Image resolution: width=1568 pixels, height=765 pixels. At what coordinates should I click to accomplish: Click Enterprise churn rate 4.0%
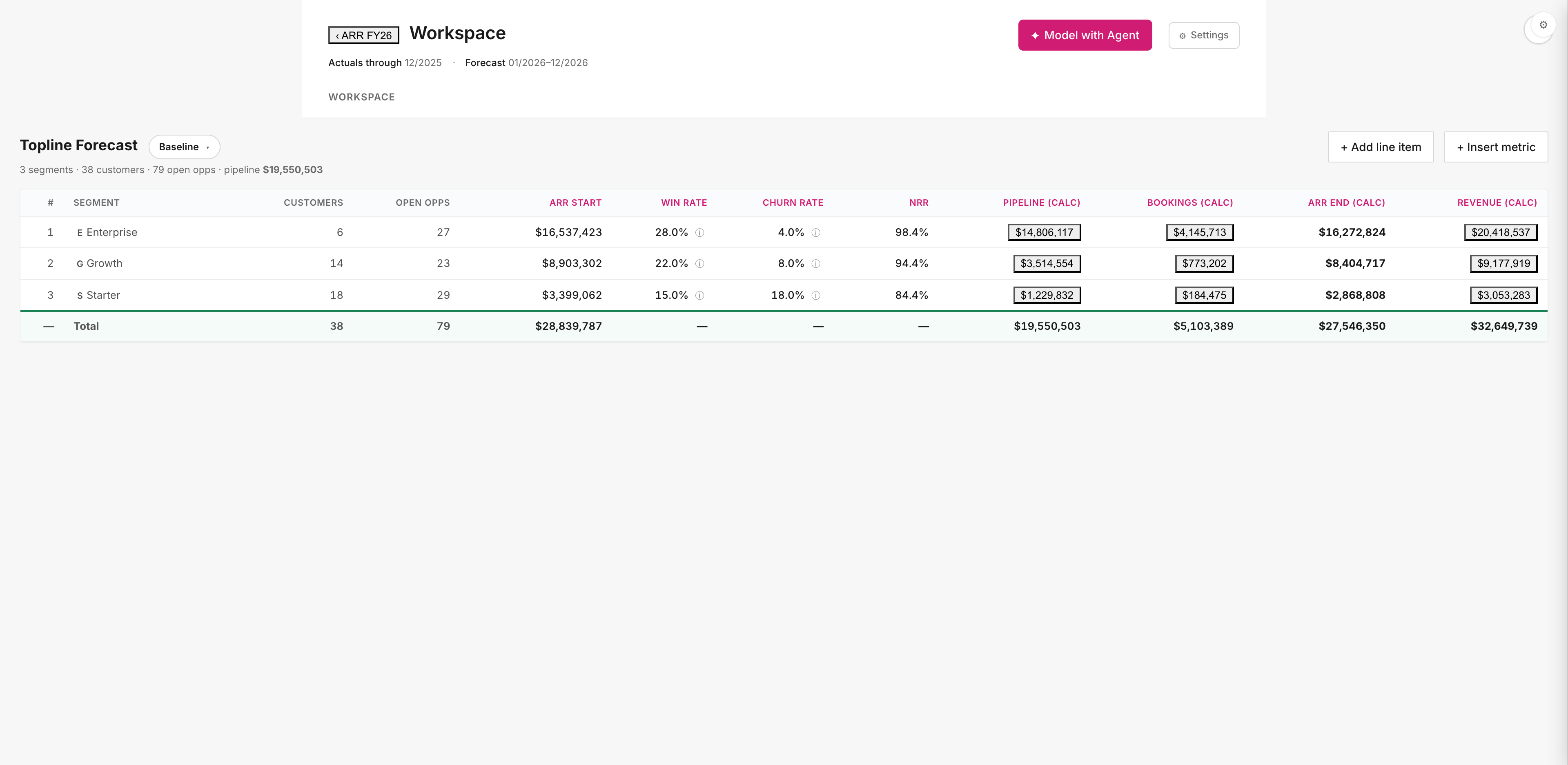[x=791, y=233]
